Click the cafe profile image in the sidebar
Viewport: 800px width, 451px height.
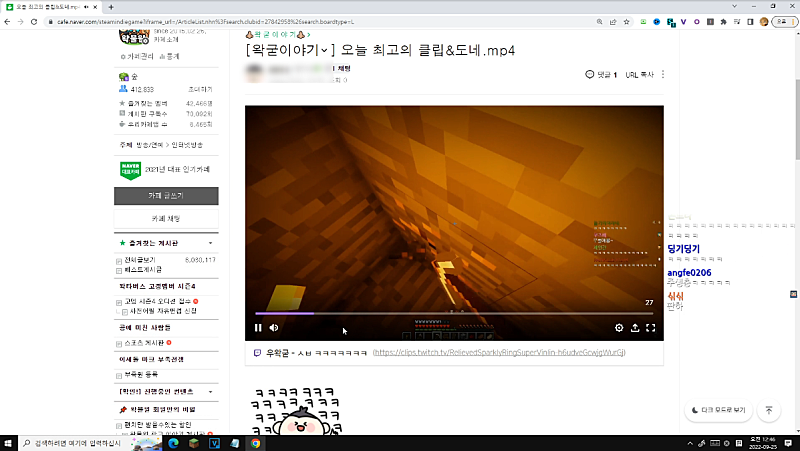pos(134,37)
